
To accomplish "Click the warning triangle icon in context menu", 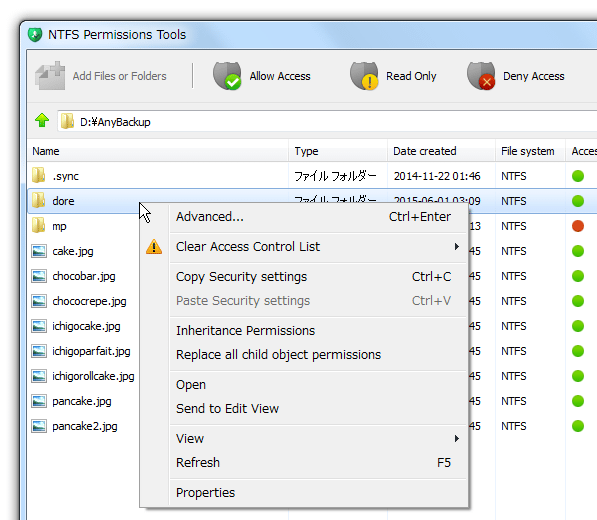I will pos(154,247).
